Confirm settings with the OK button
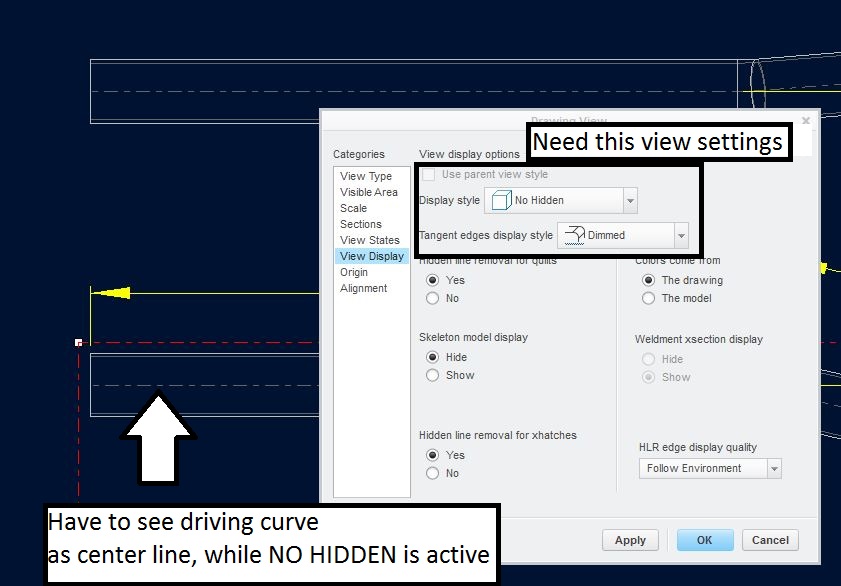Image resolution: width=841 pixels, height=586 pixels. click(x=704, y=539)
